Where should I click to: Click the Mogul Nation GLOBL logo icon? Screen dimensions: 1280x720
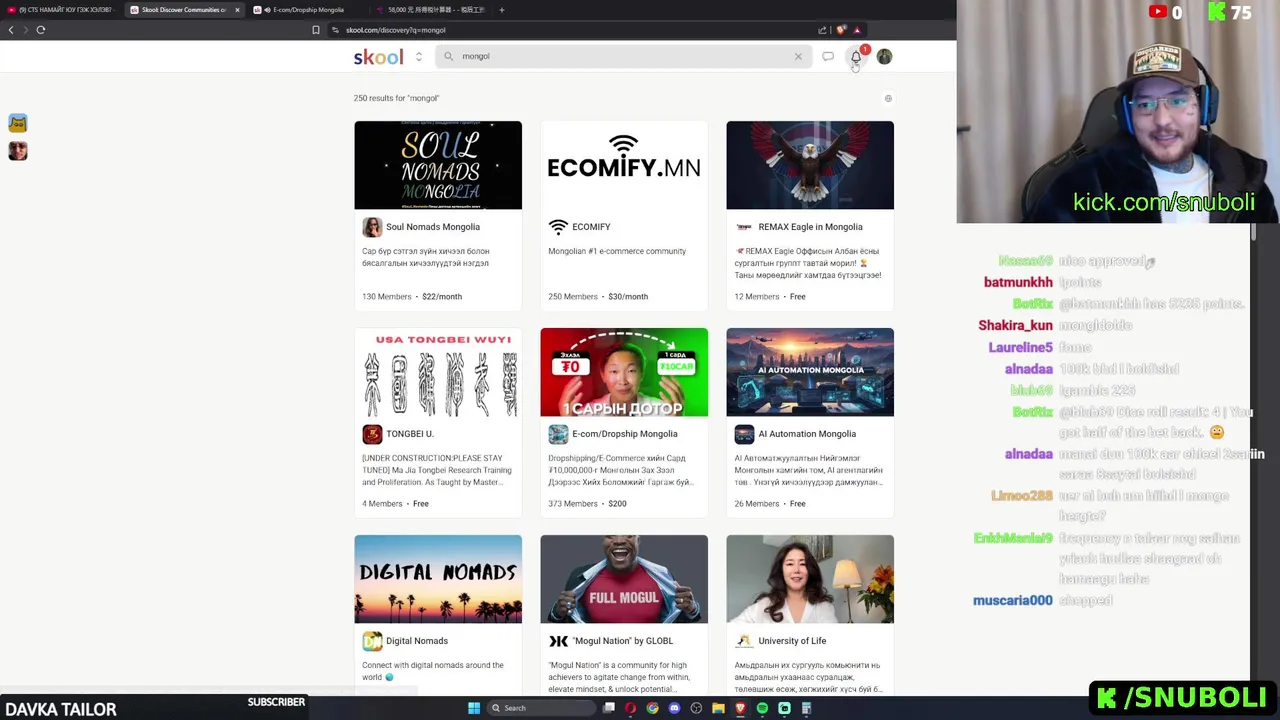[x=558, y=641]
